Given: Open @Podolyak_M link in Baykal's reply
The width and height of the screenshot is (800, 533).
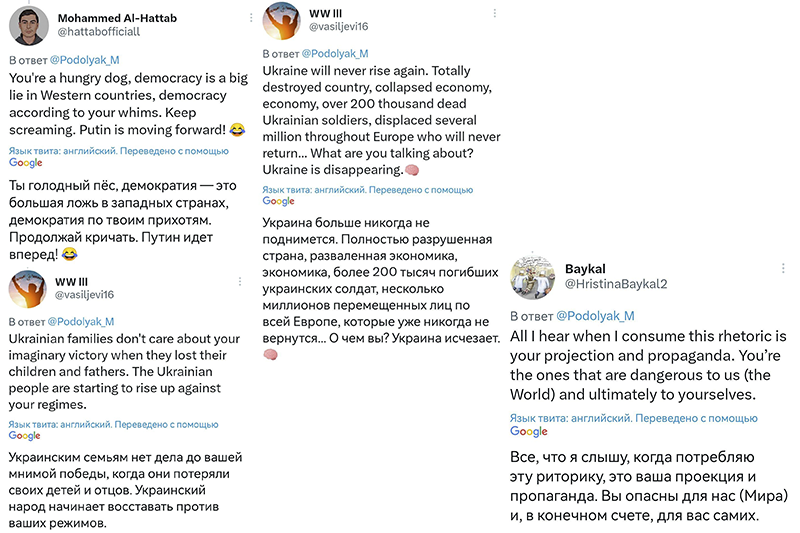Looking at the screenshot, I should pos(595,316).
